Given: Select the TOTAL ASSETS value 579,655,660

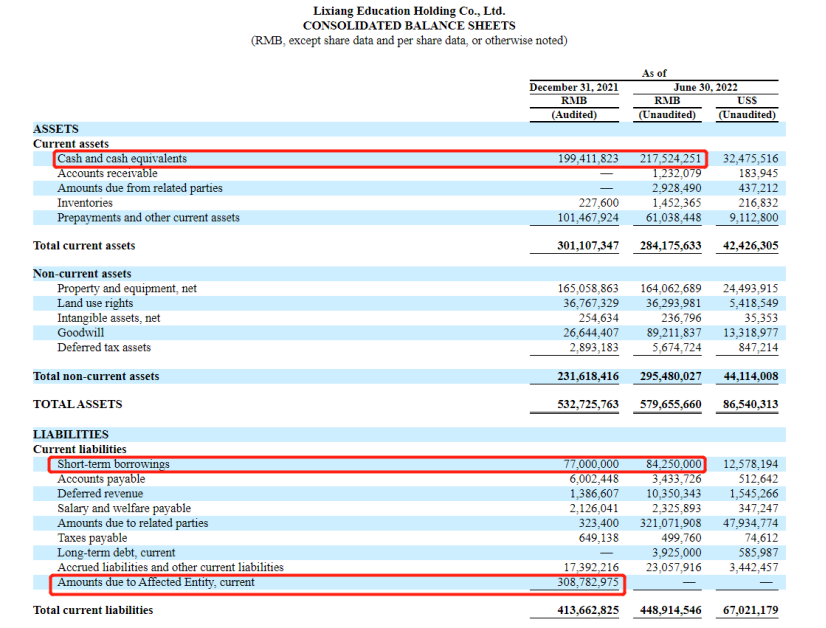Looking at the screenshot, I should 670,405.
